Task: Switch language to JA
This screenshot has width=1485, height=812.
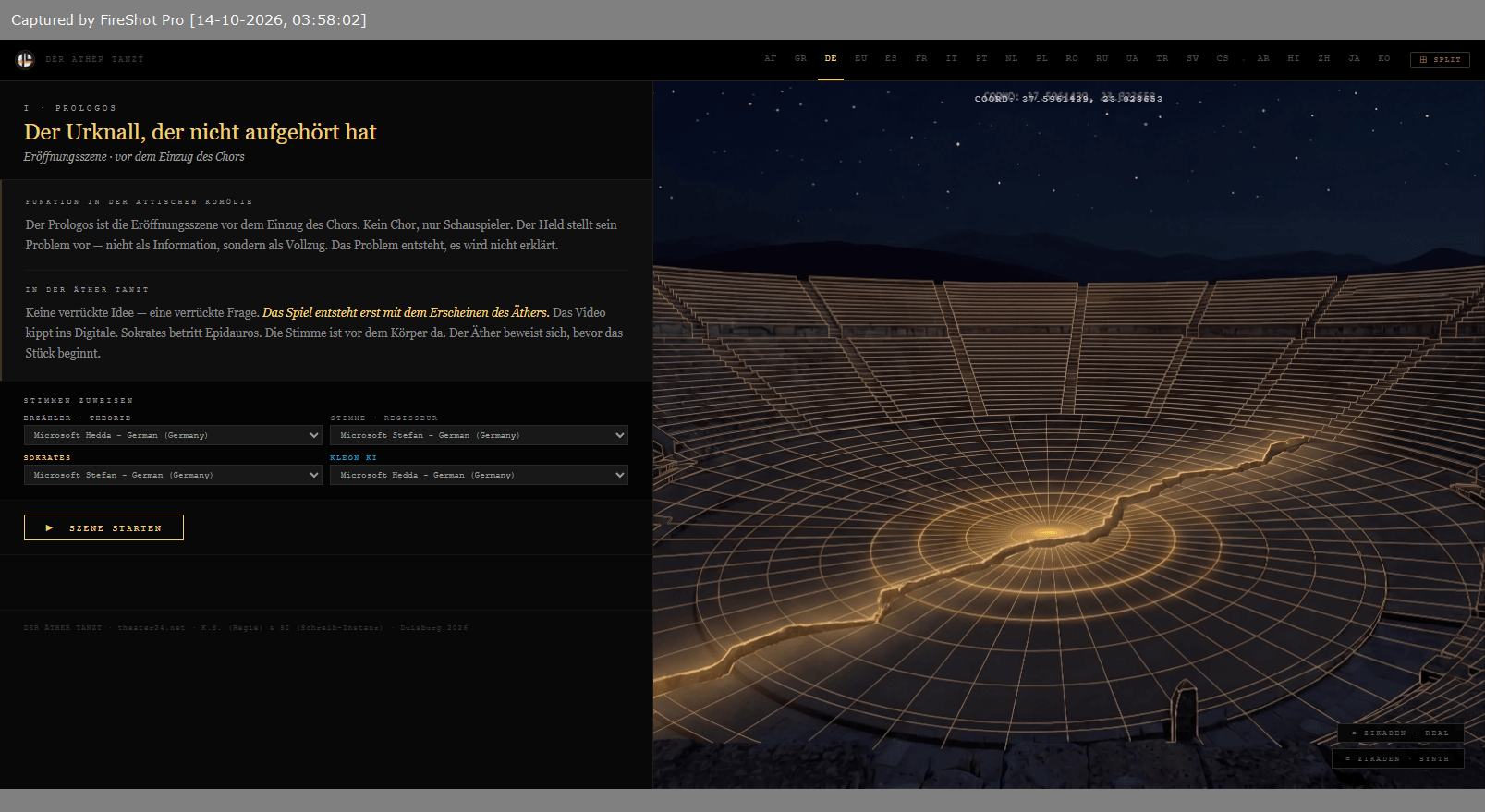Action: click(1354, 58)
